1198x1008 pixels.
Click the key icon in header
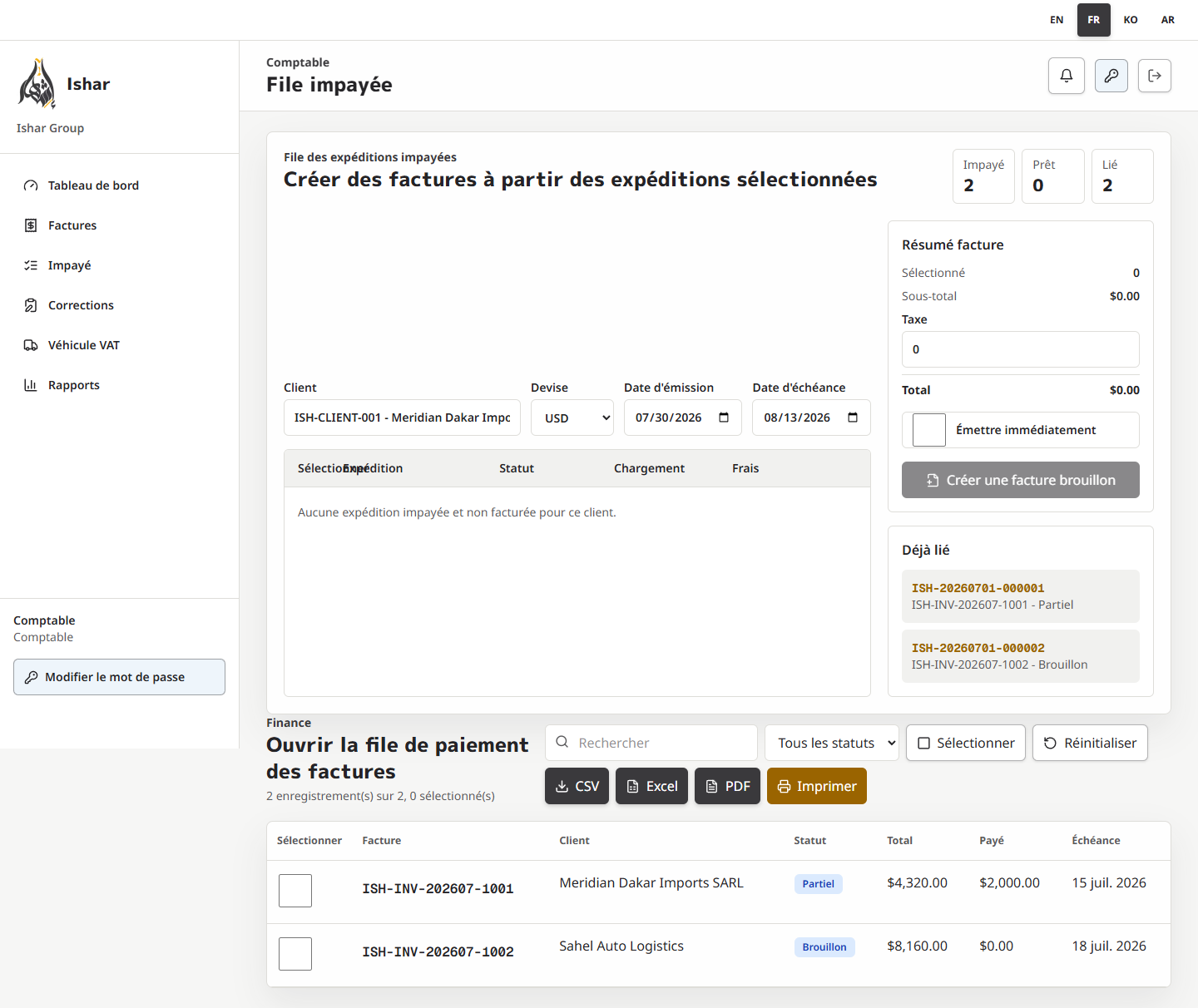1111,76
